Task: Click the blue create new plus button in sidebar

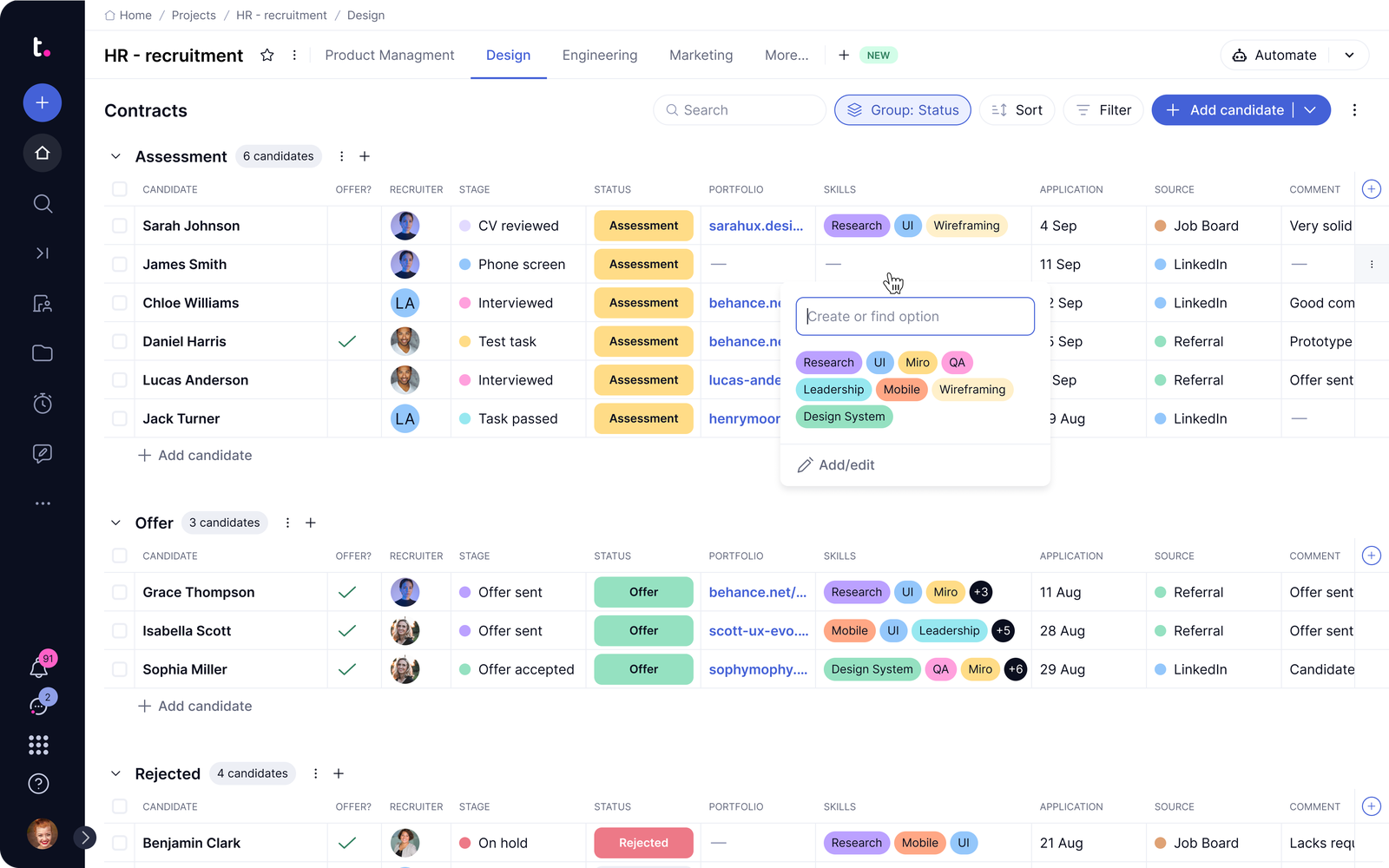Action: [x=42, y=103]
